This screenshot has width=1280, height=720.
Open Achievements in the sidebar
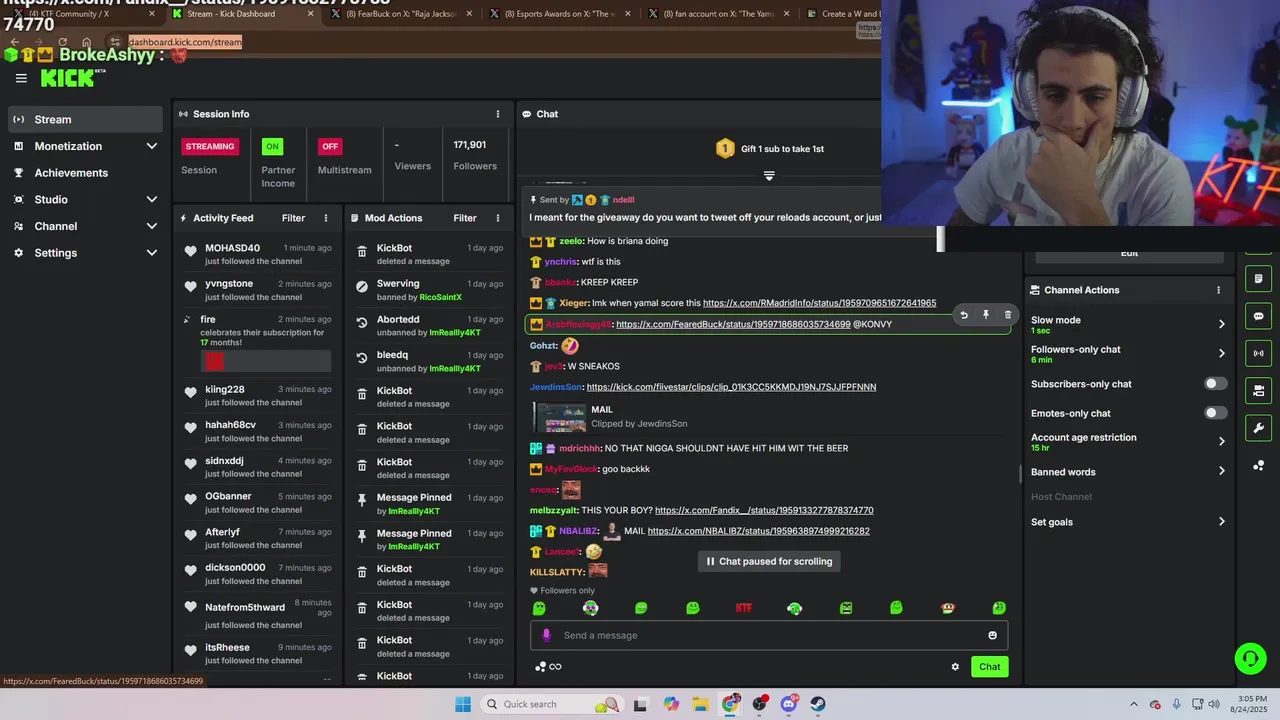tap(85, 173)
